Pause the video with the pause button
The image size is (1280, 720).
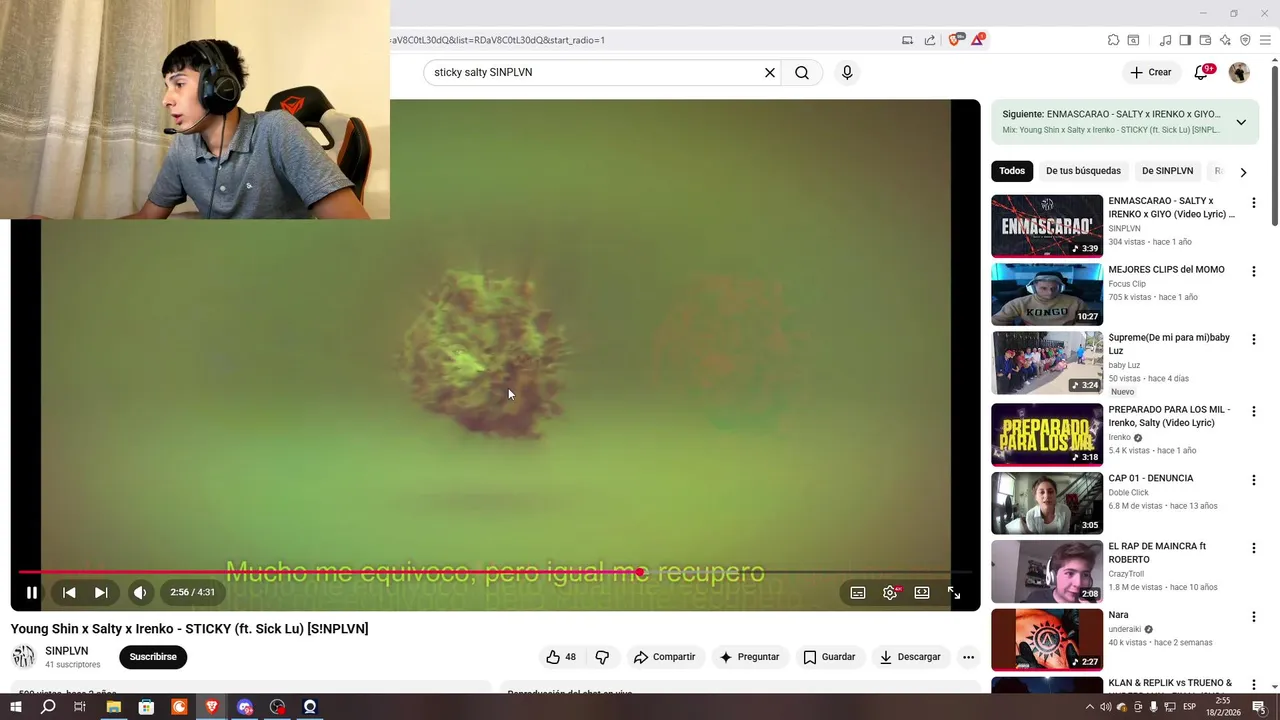tap(32, 593)
